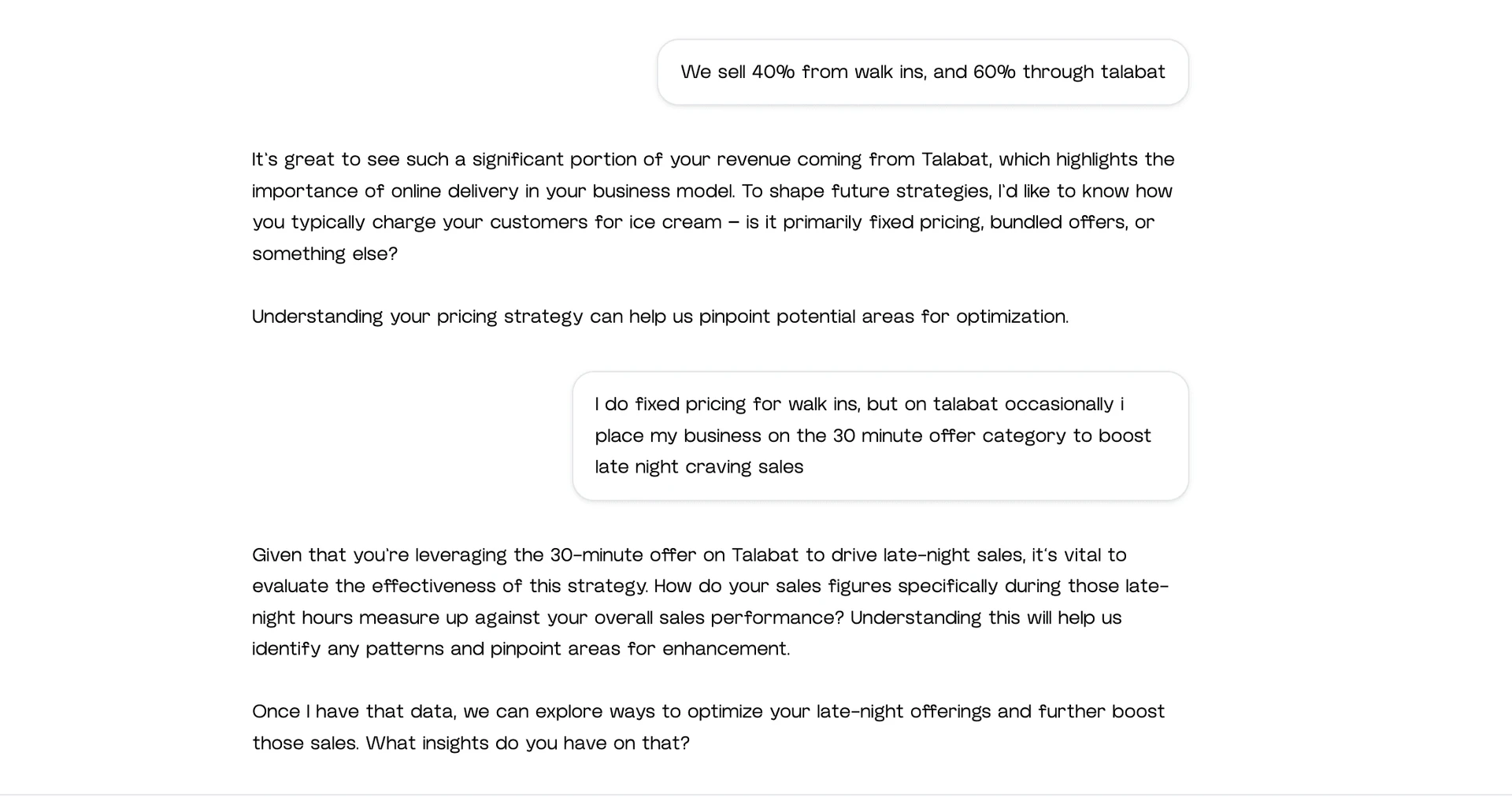Click the "We sell 40% from walk ins" message bubble

tap(922, 72)
